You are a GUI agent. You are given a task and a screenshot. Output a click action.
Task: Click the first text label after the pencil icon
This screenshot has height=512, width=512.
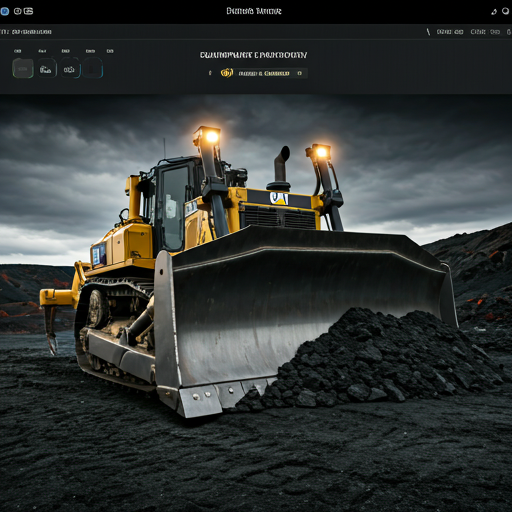coord(450,32)
